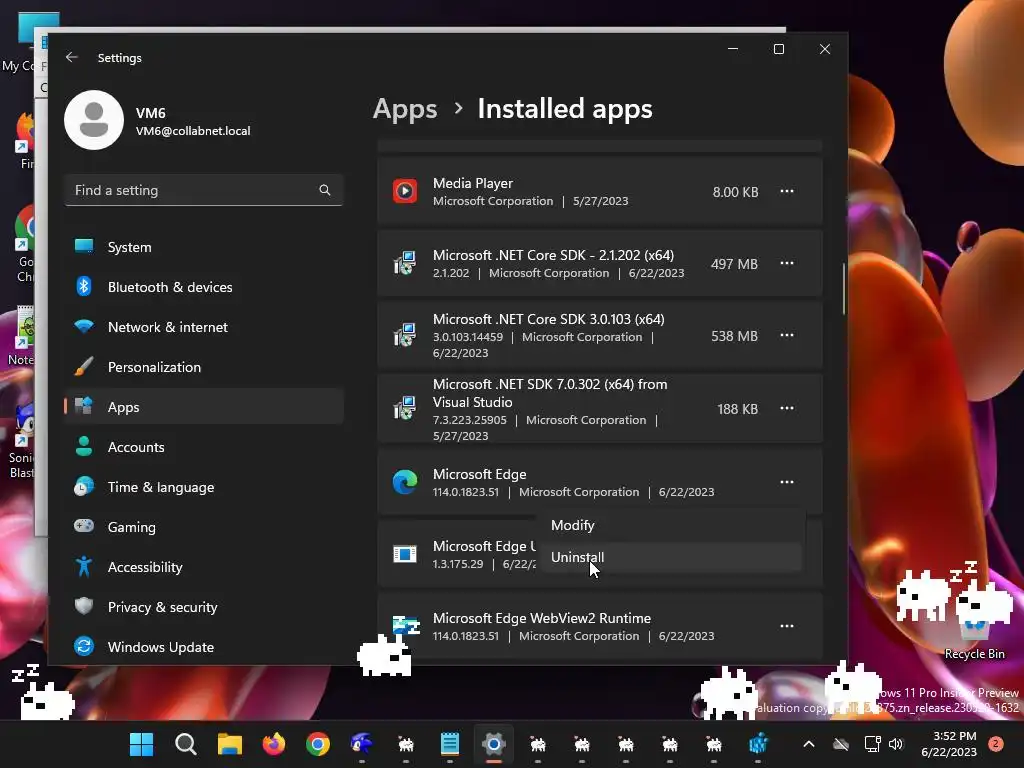Select the Apps category in sidebar
The width and height of the screenshot is (1024, 768).
point(204,407)
